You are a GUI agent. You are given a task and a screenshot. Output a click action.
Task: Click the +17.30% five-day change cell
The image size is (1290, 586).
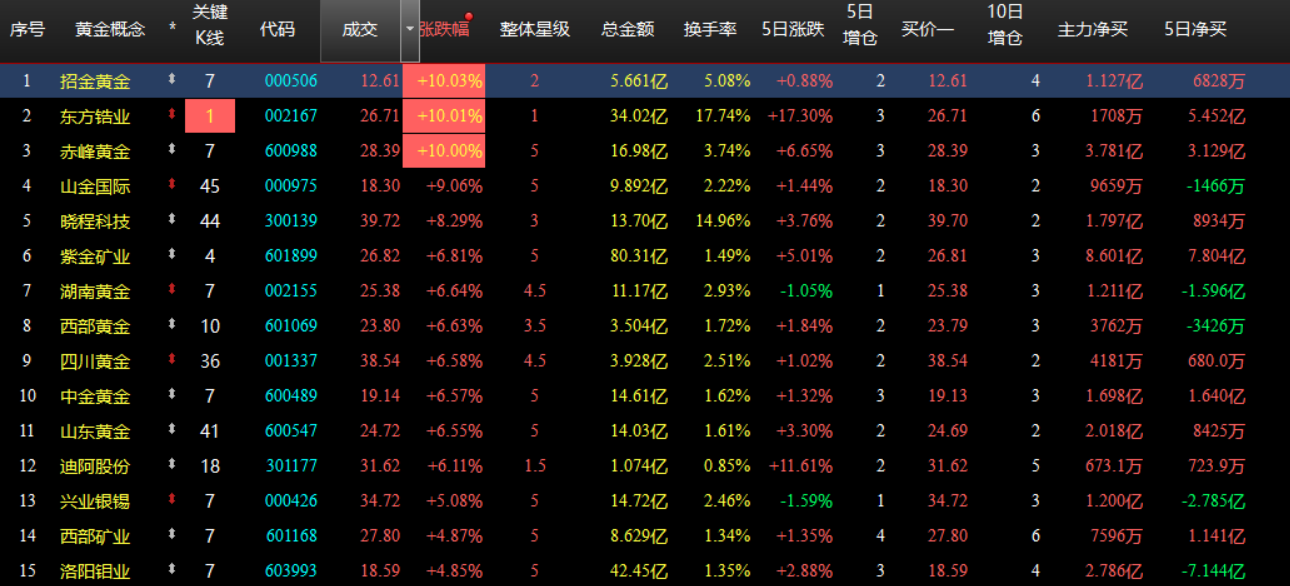800,116
